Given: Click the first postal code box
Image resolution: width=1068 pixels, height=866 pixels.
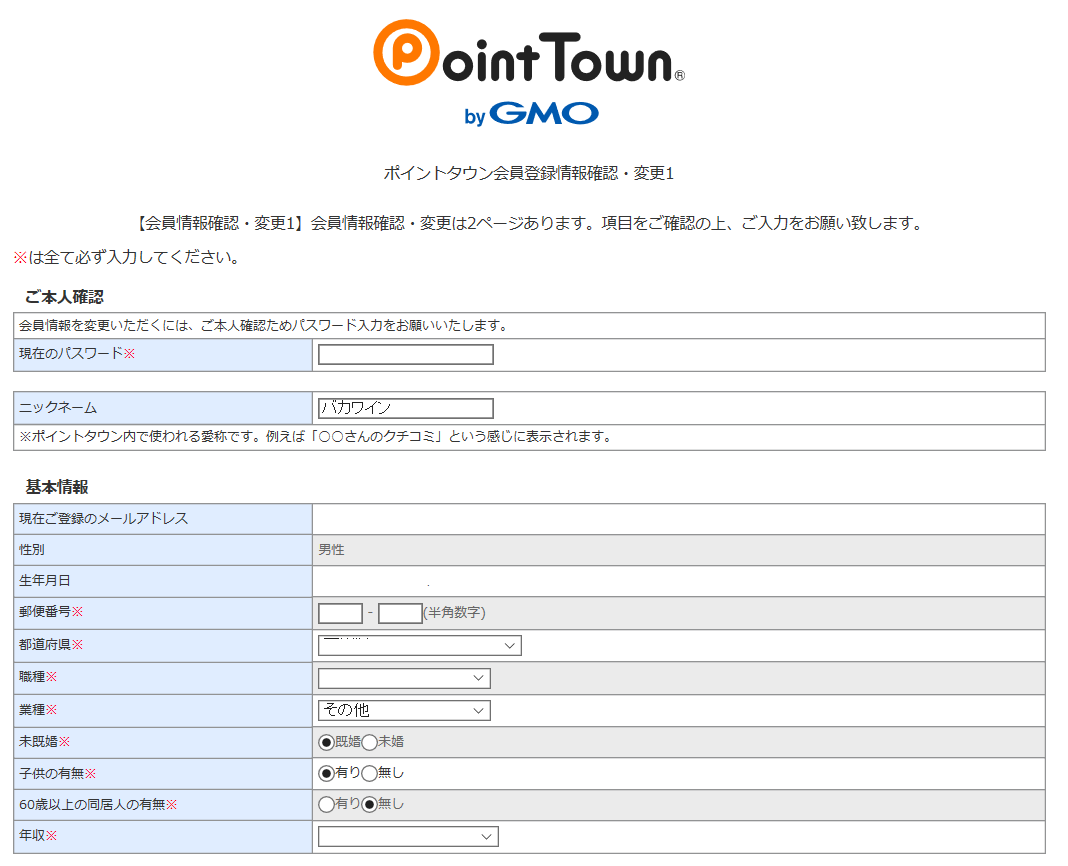Looking at the screenshot, I should [340, 613].
